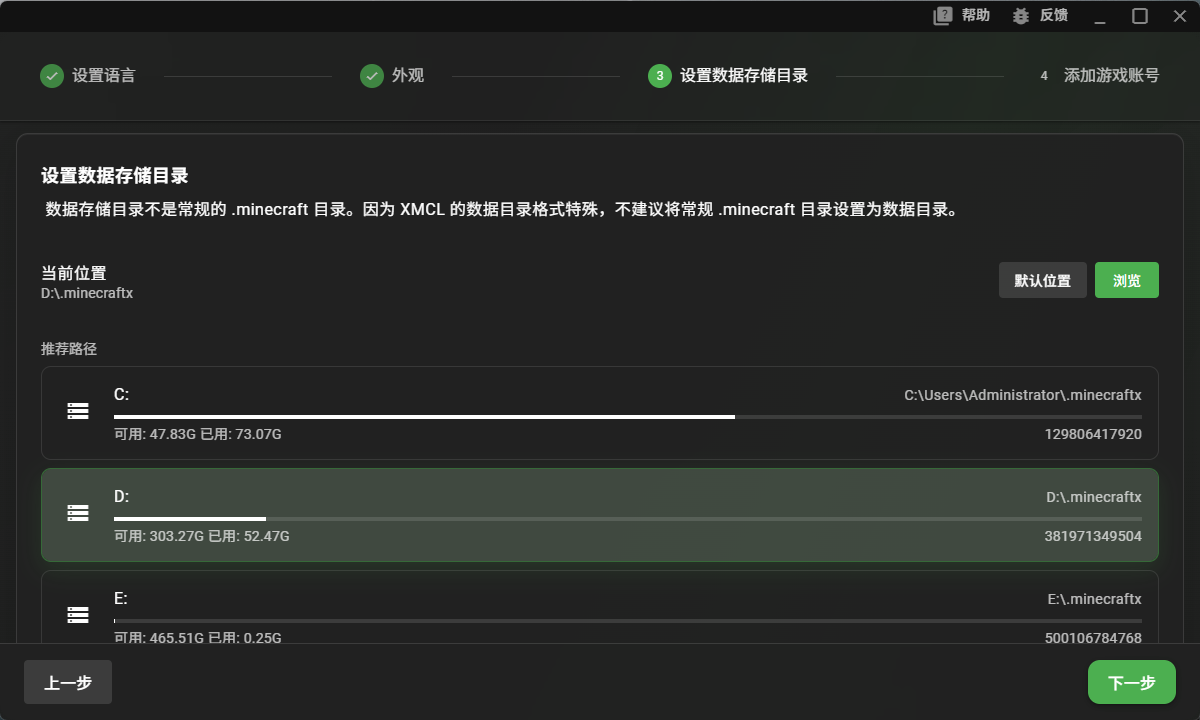Click the E: drive usage bar
Viewport: 1200px width, 720px height.
tap(628, 620)
